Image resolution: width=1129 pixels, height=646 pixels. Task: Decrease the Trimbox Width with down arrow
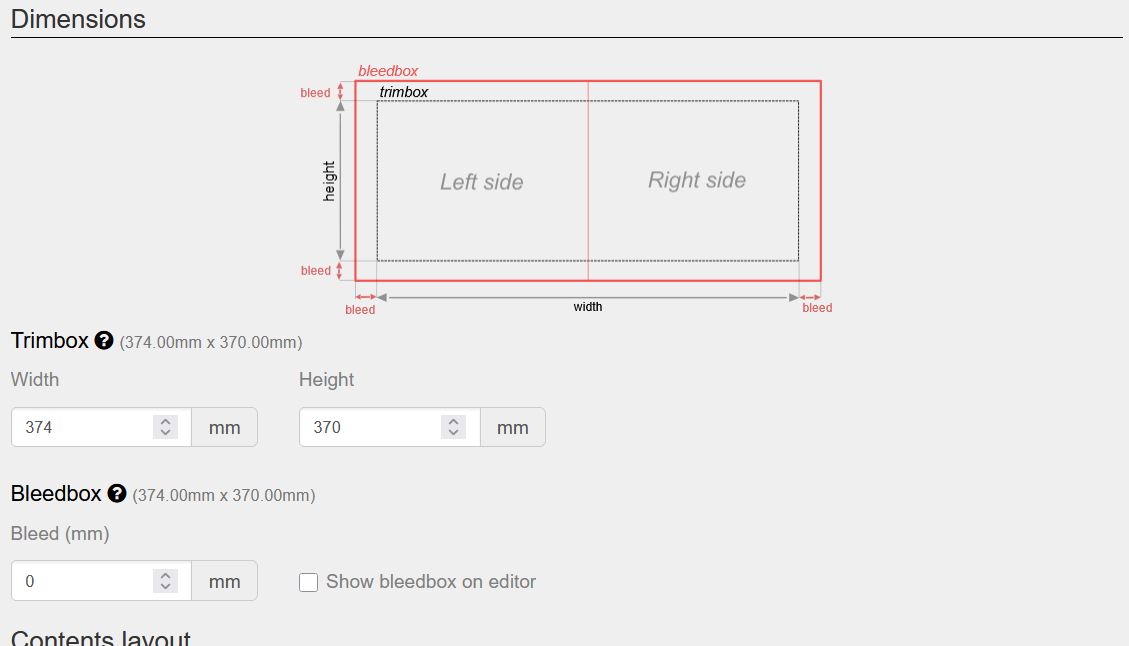coord(166,433)
